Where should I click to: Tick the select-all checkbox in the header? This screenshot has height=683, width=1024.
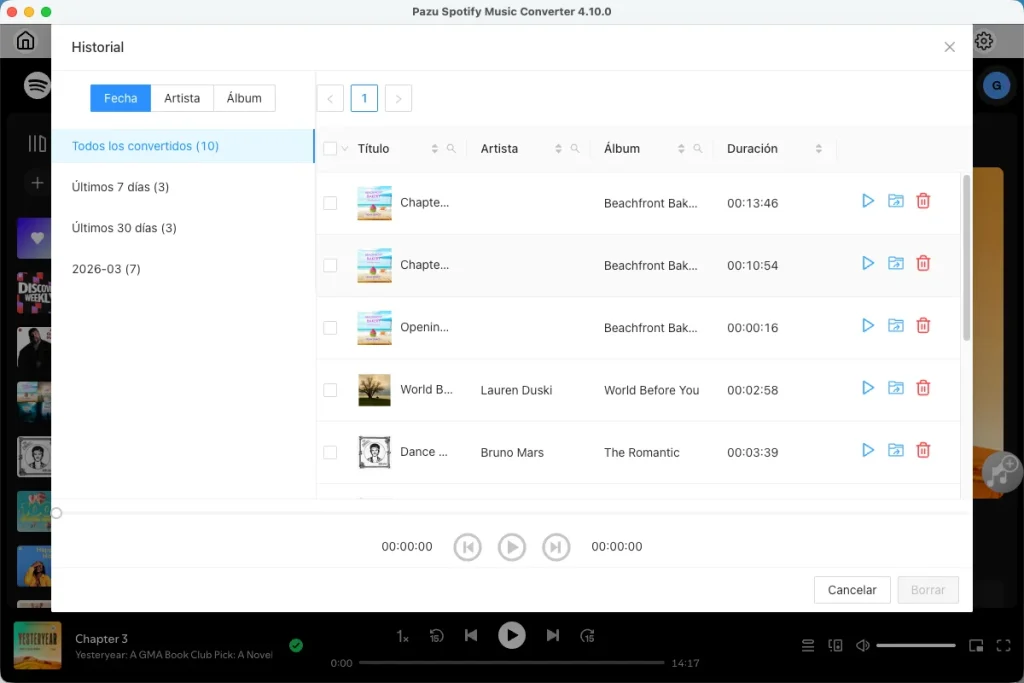tap(330, 149)
